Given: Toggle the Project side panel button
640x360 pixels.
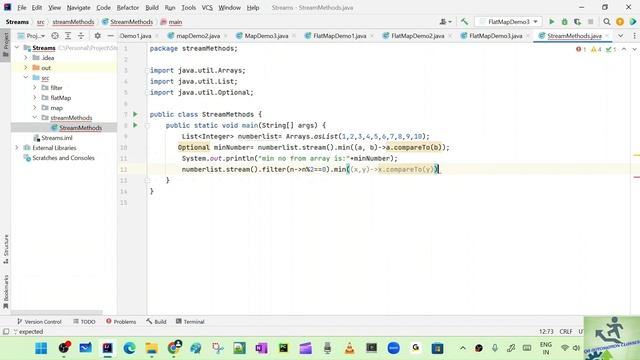Looking at the screenshot, I should [5, 46].
